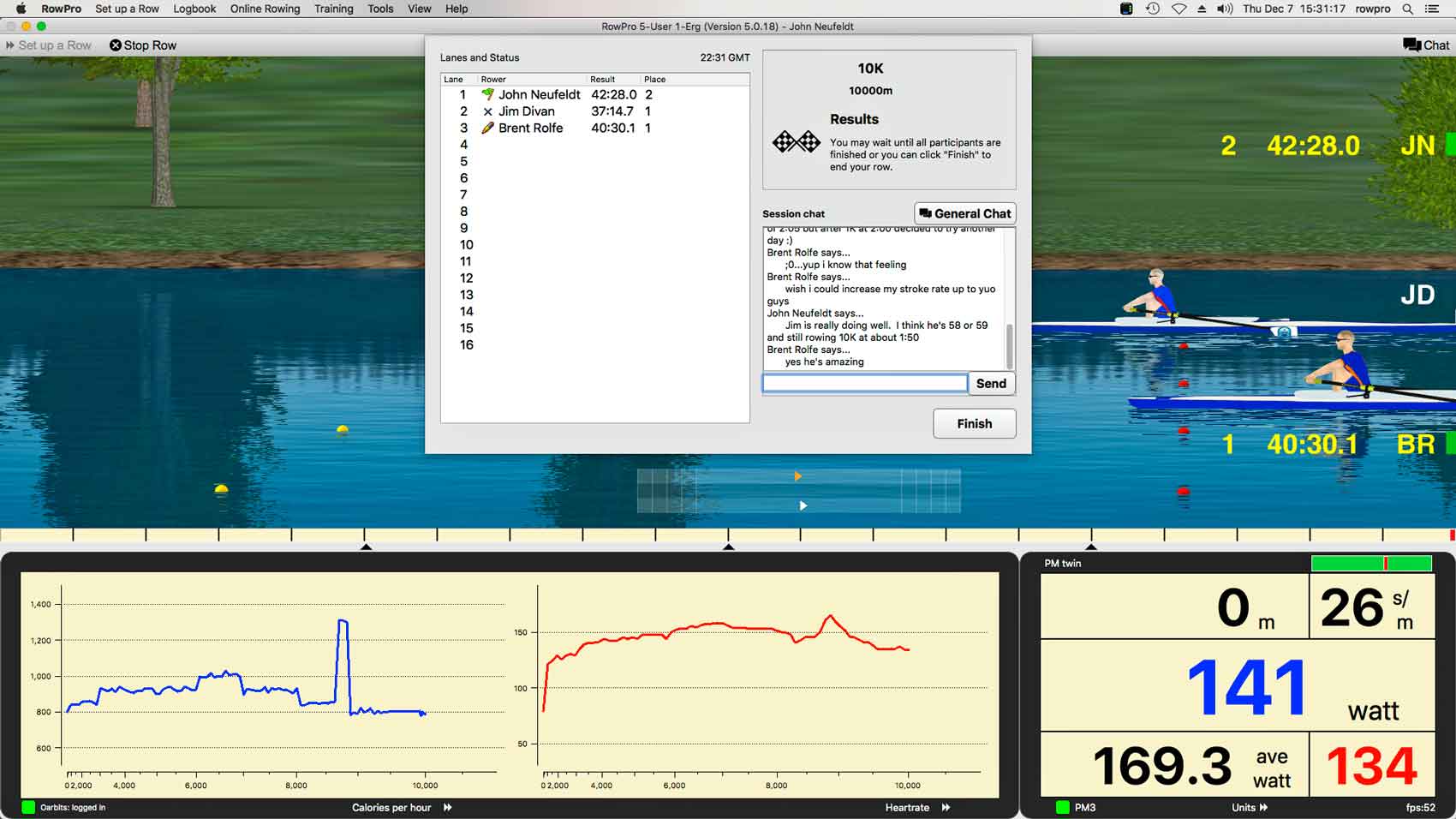The height and width of the screenshot is (819, 1456).
Task: Click the JN lane label on course
Action: tap(1417, 146)
